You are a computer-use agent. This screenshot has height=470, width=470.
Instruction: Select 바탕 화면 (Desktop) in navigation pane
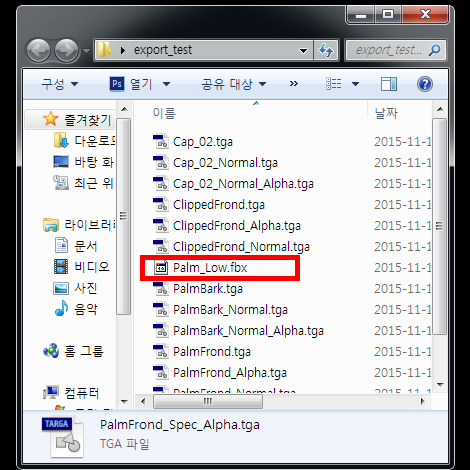(94, 162)
